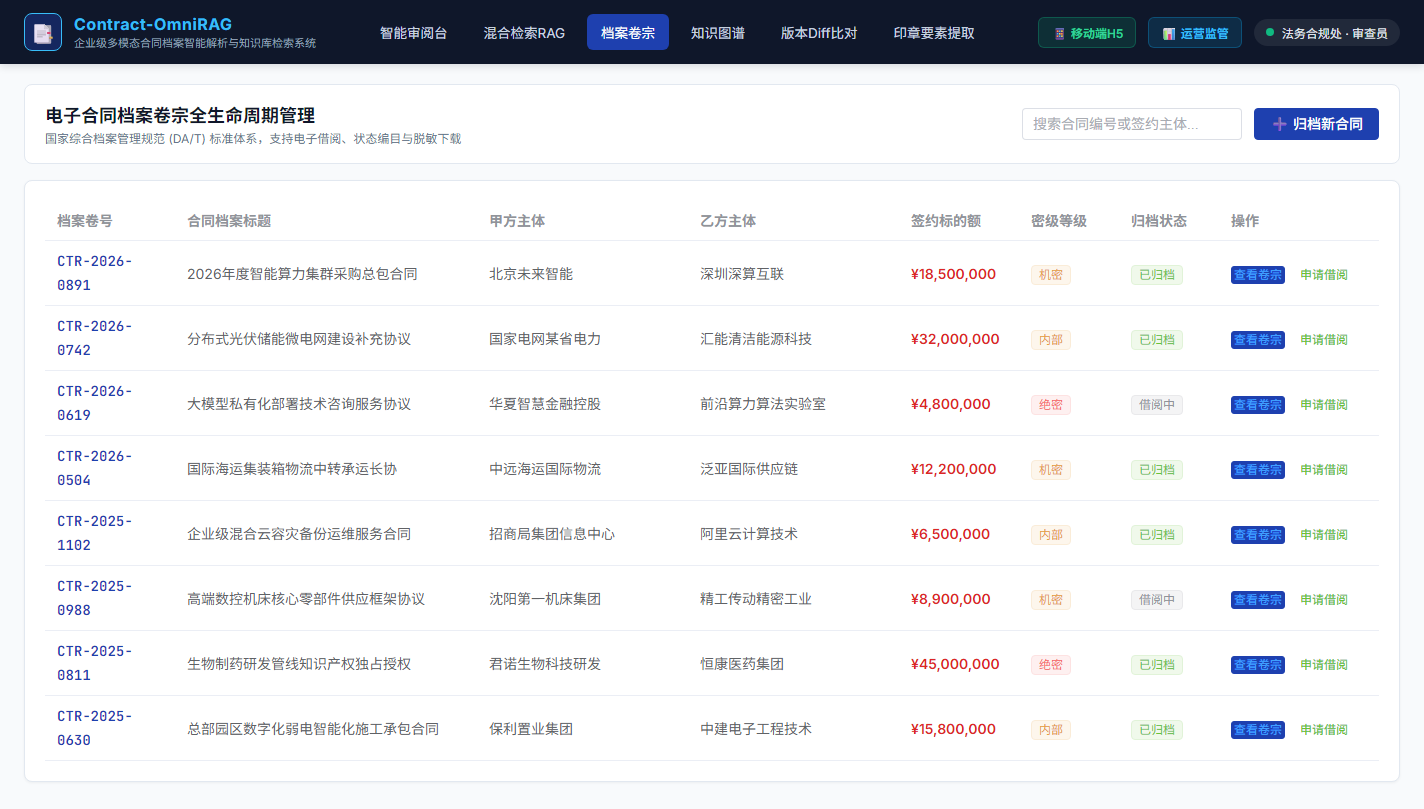Click the 绝密 tag in CTR-2026-0619 row
Image resolution: width=1424 pixels, height=809 pixels.
tap(1051, 404)
